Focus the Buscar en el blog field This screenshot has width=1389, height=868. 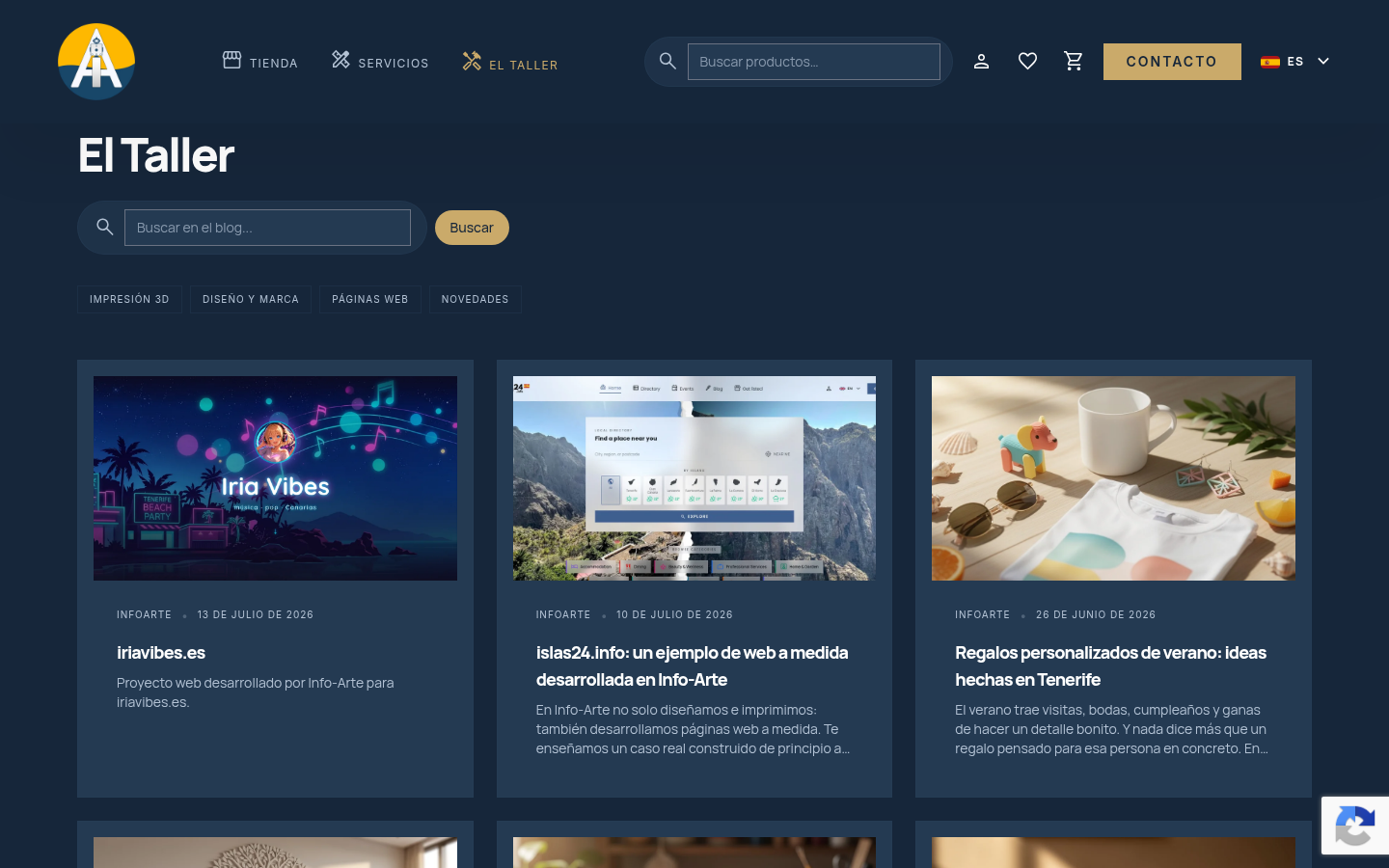(267, 228)
